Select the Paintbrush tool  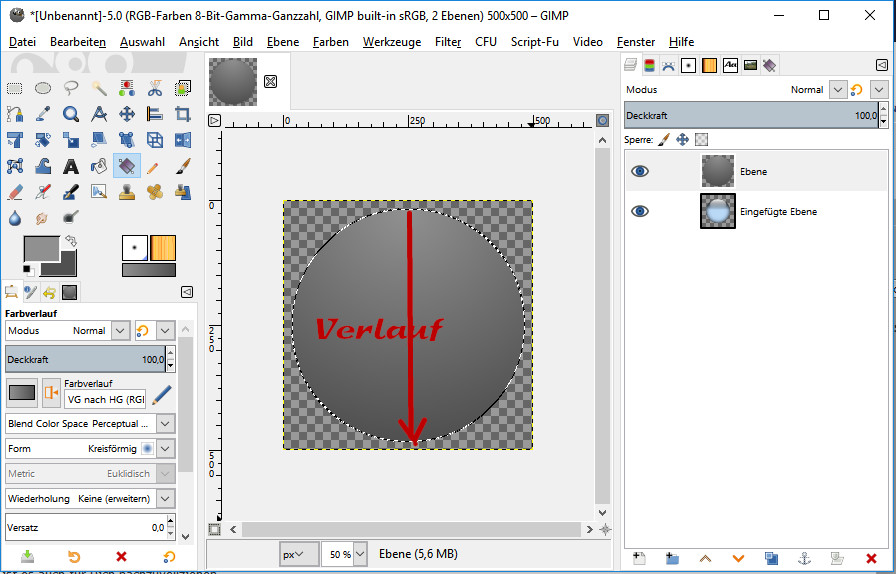183,166
